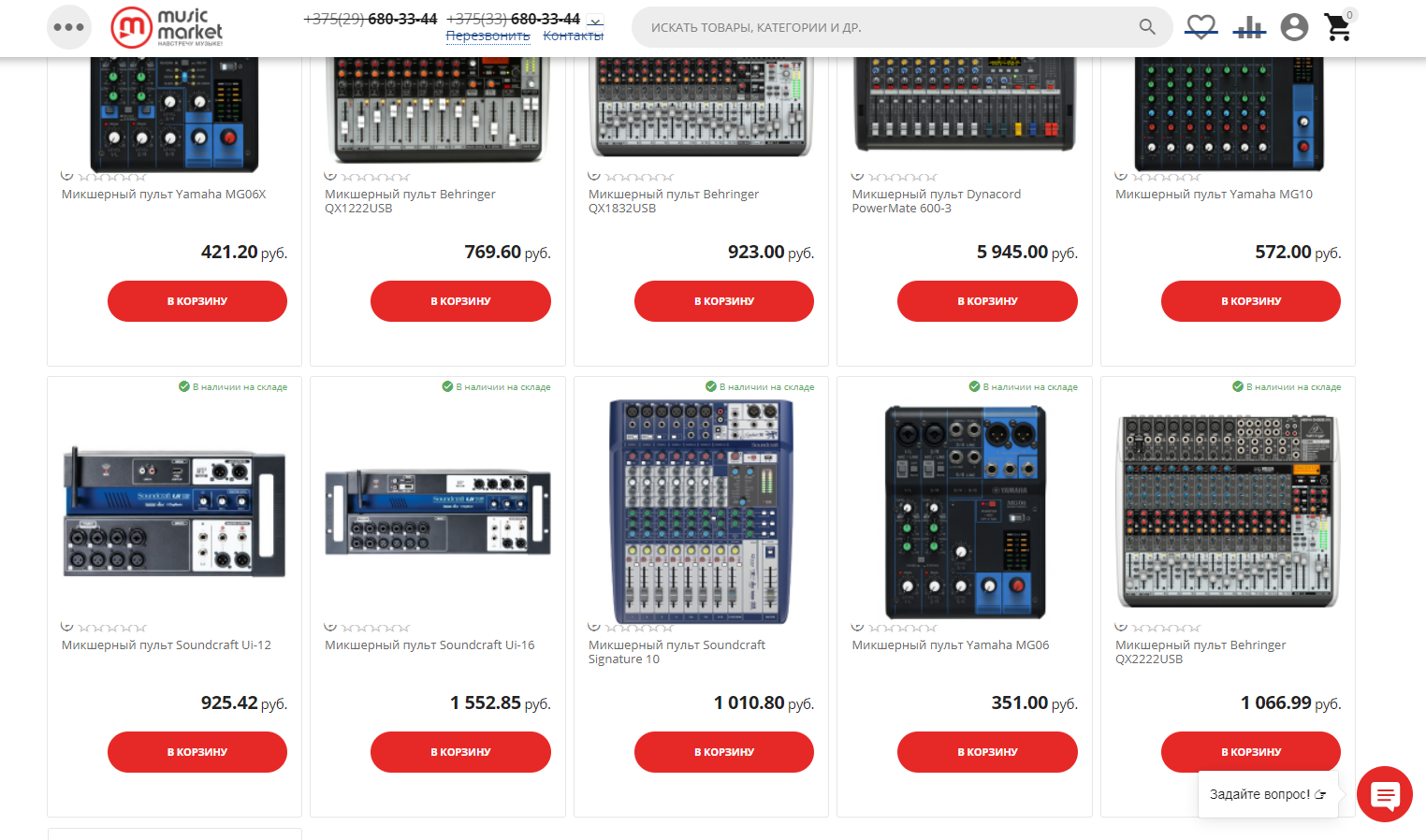Viewport: 1426px width, 840px height.
Task: Click the Задайте вопрос chat prompt
Action: [x=1268, y=794]
